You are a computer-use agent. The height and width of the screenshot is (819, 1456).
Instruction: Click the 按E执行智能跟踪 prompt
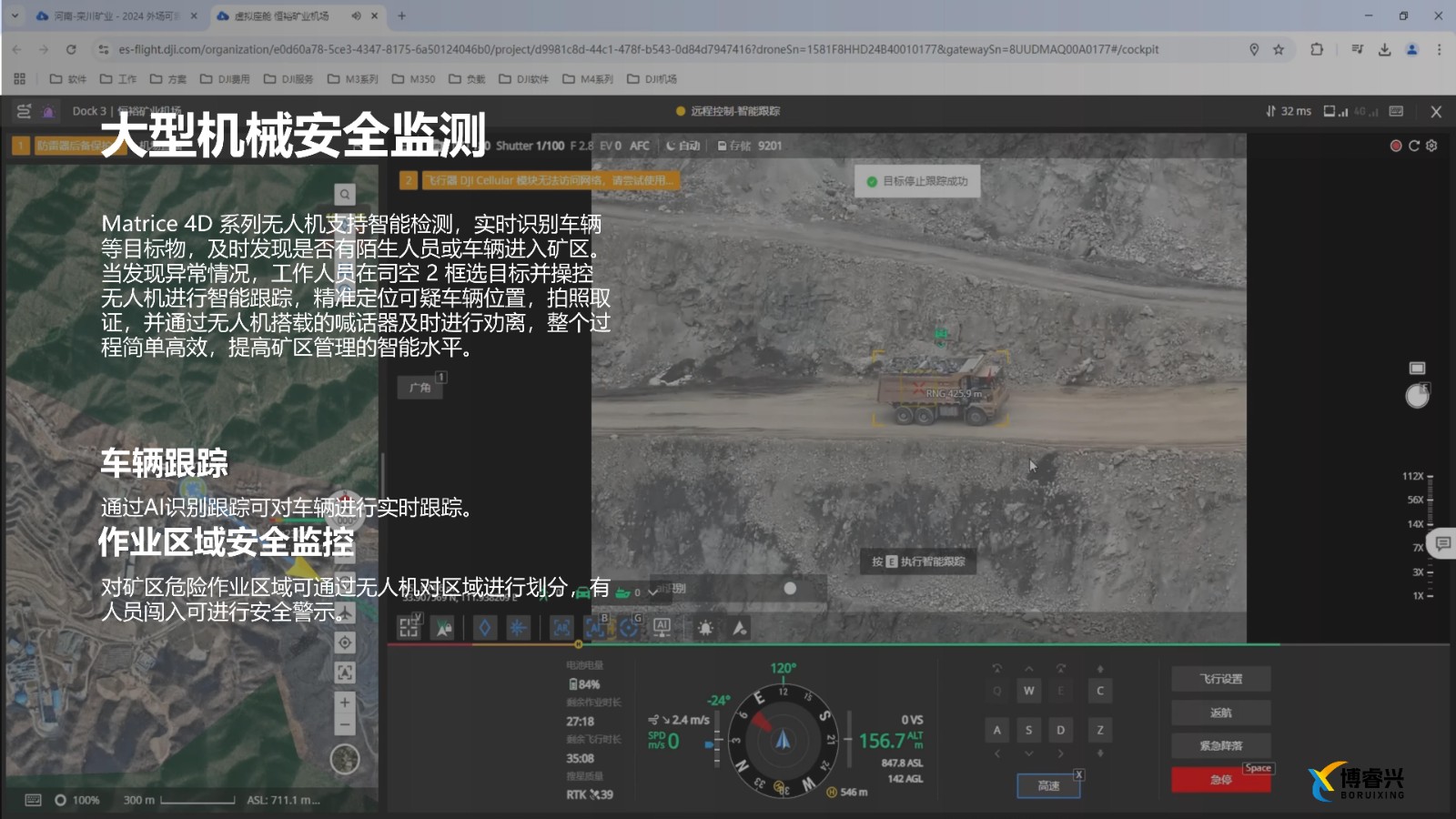click(x=918, y=561)
